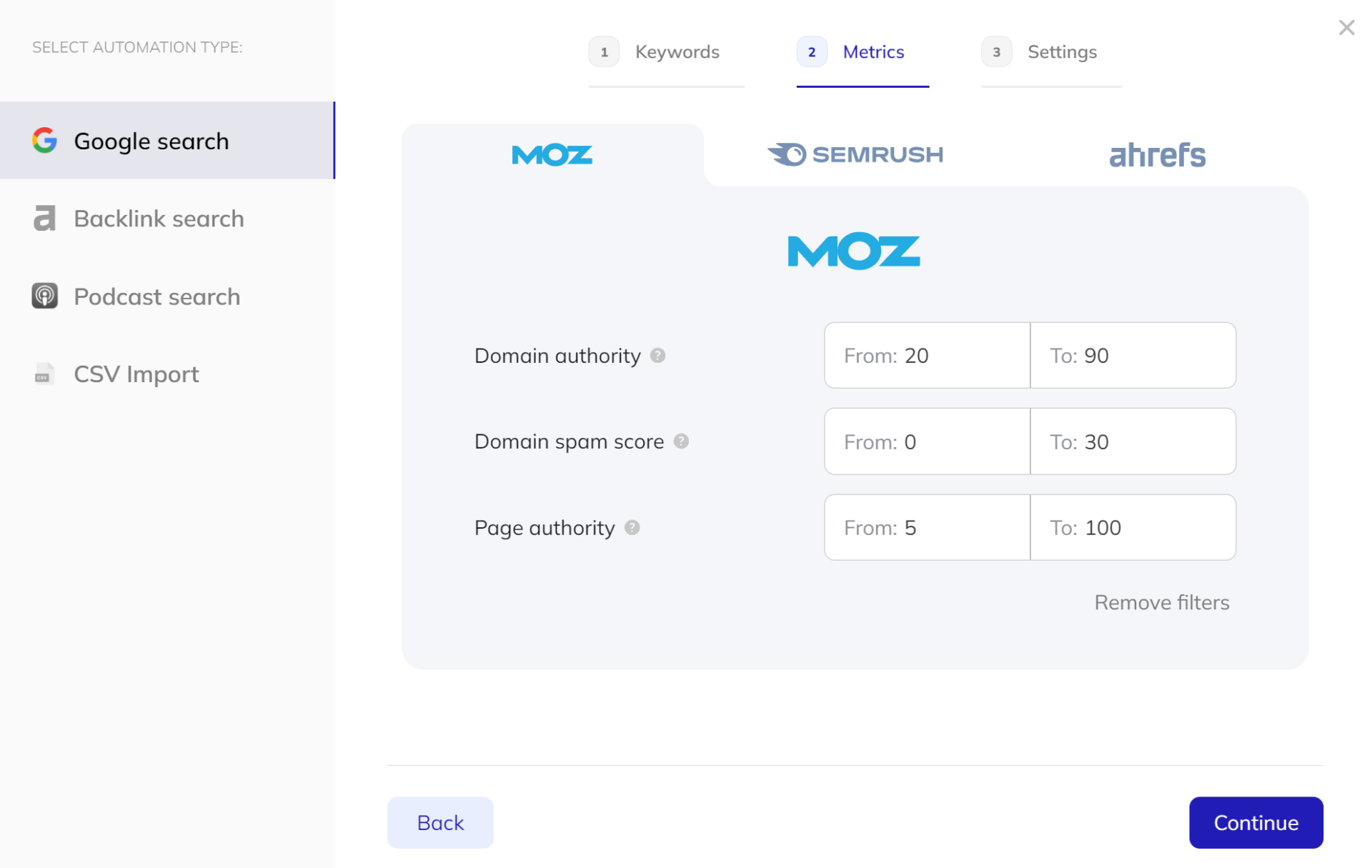The width and height of the screenshot is (1372, 868).
Task: Select Backlink search automation type
Action: [167, 219]
